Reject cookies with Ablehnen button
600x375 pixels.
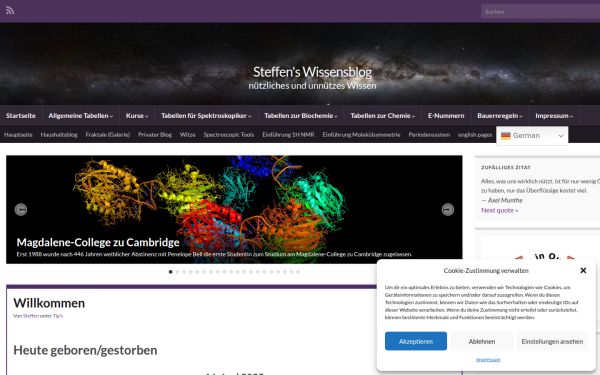[482, 341]
